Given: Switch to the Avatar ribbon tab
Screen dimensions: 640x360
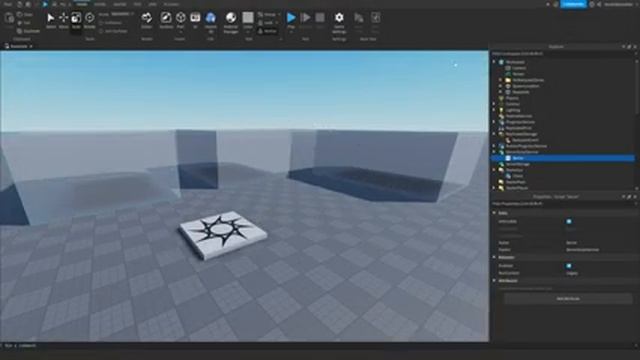Looking at the screenshot, I should coord(120,4).
